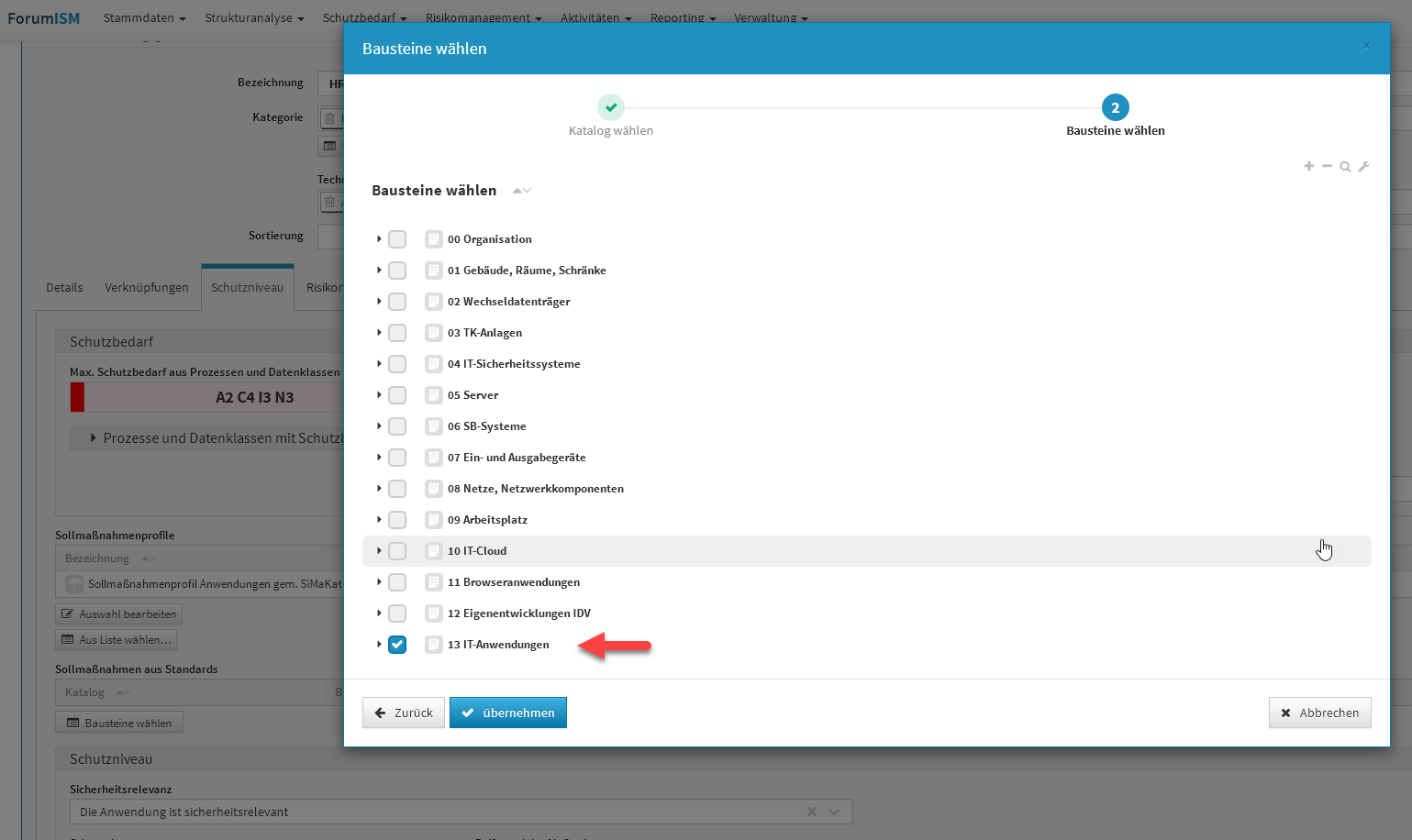
Task: Click Auswahl bearbeiten in the background page
Action: click(x=119, y=614)
